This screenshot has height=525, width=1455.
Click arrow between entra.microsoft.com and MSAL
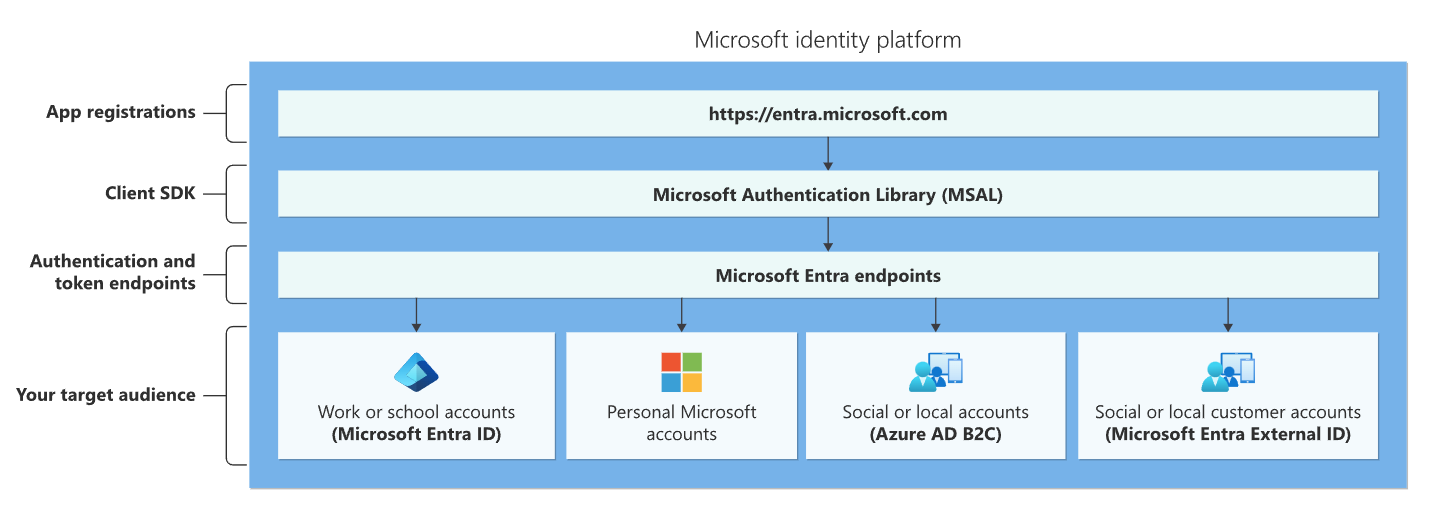pos(828,152)
